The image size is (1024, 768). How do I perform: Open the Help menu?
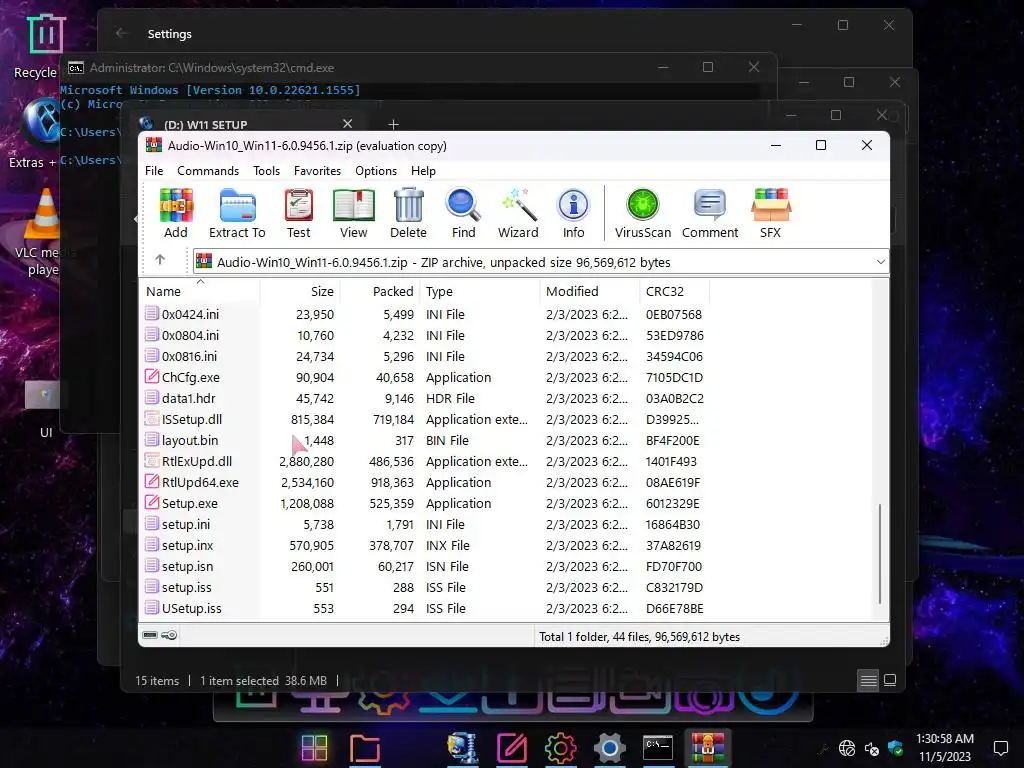pyautogui.click(x=423, y=171)
